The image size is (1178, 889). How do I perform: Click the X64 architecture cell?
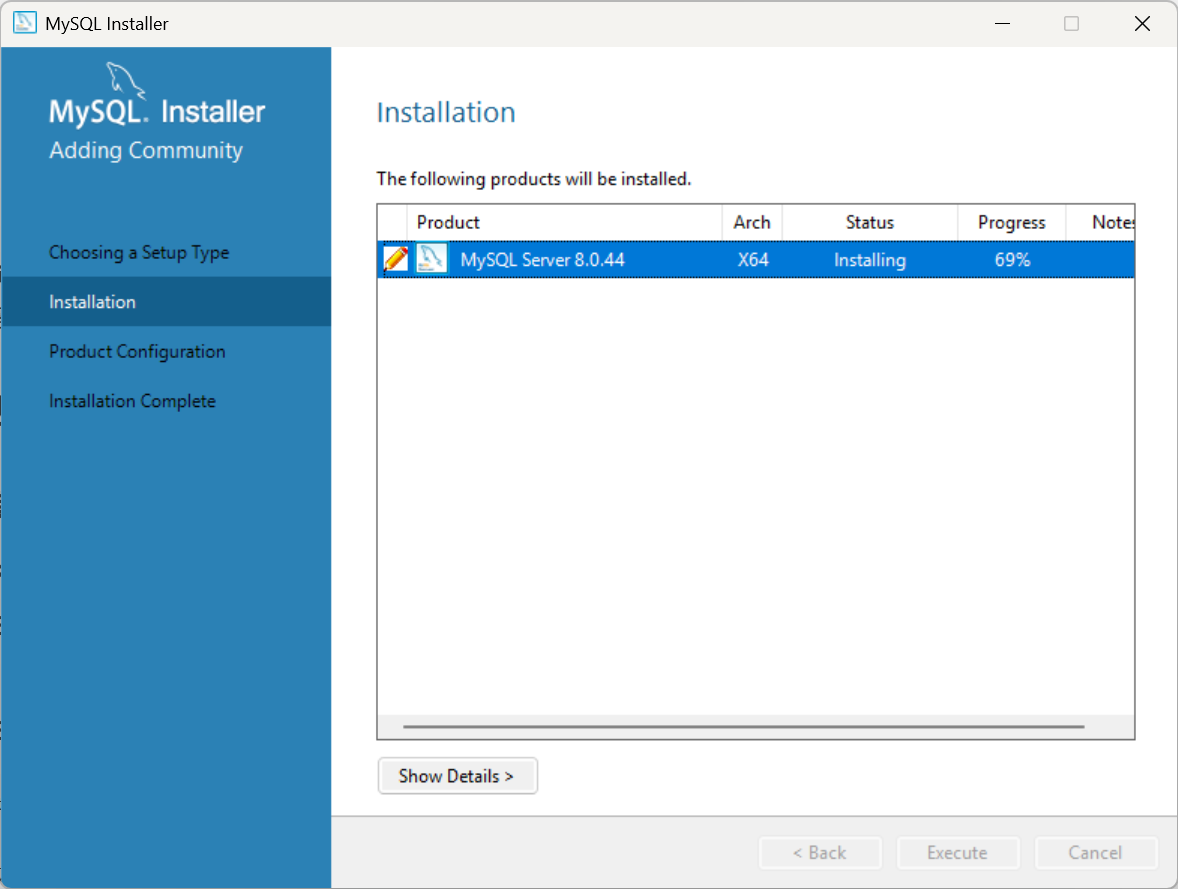[753, 260]
